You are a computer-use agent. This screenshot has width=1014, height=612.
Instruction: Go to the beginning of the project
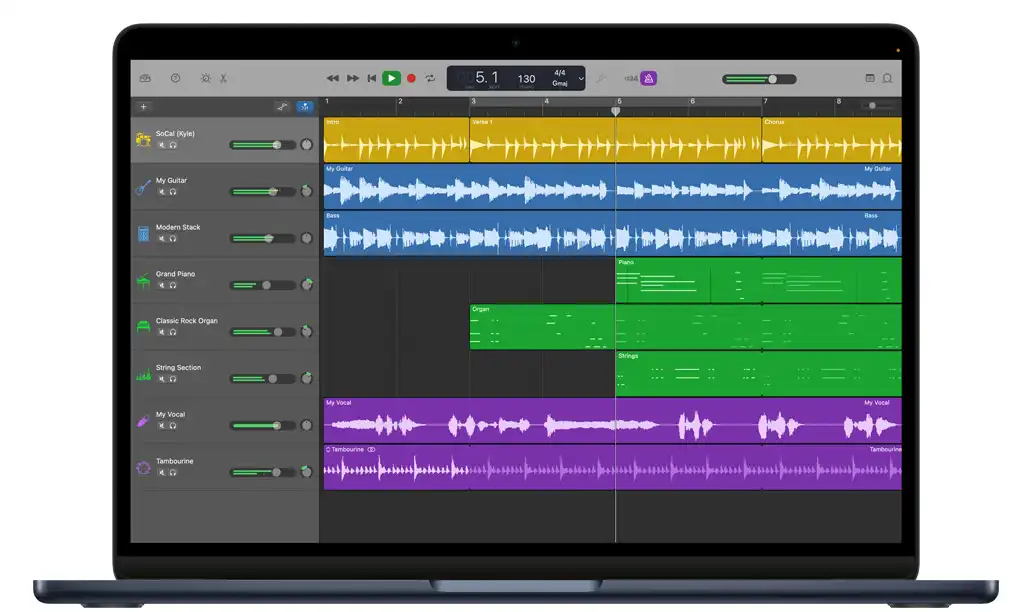372,78
